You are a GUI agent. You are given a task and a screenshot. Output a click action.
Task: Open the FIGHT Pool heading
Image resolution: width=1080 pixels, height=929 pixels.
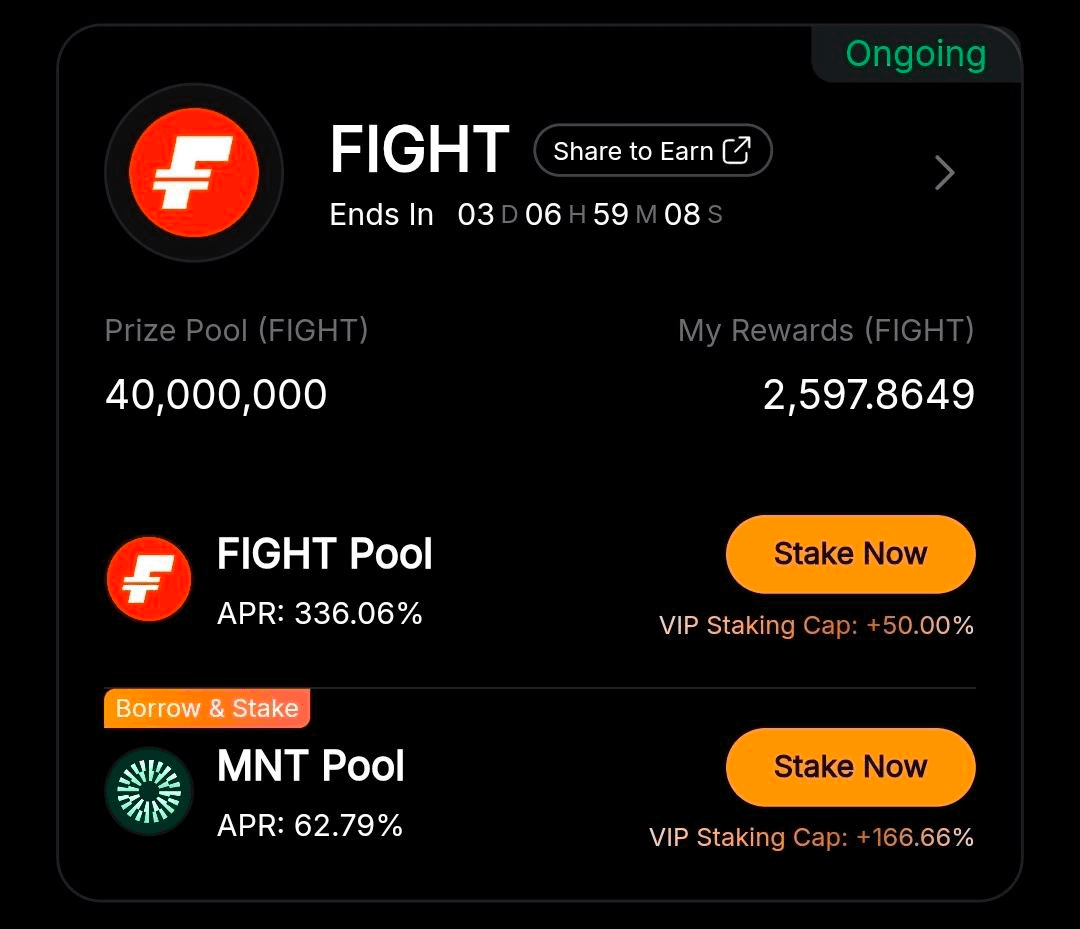(x=325, y=554)
